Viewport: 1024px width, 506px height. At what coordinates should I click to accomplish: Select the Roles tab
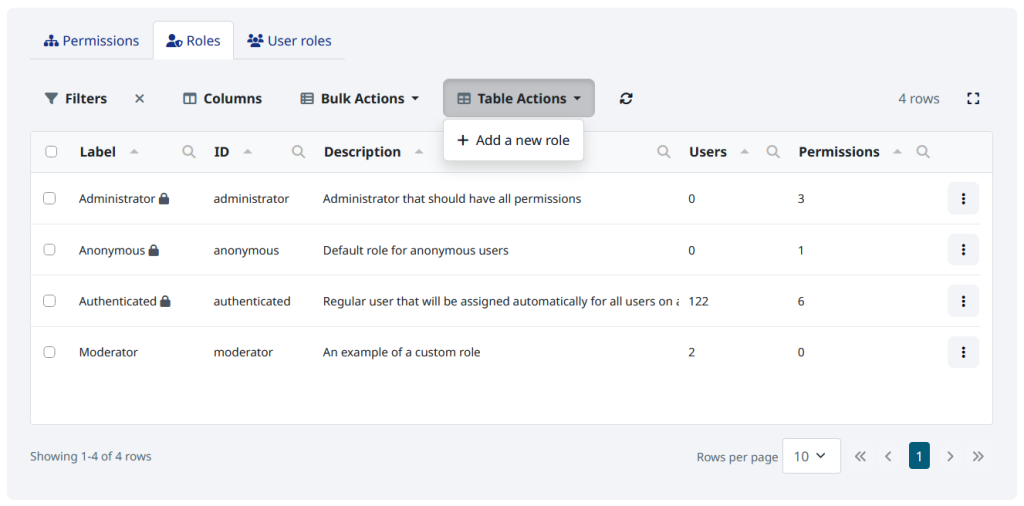(193, 40)
